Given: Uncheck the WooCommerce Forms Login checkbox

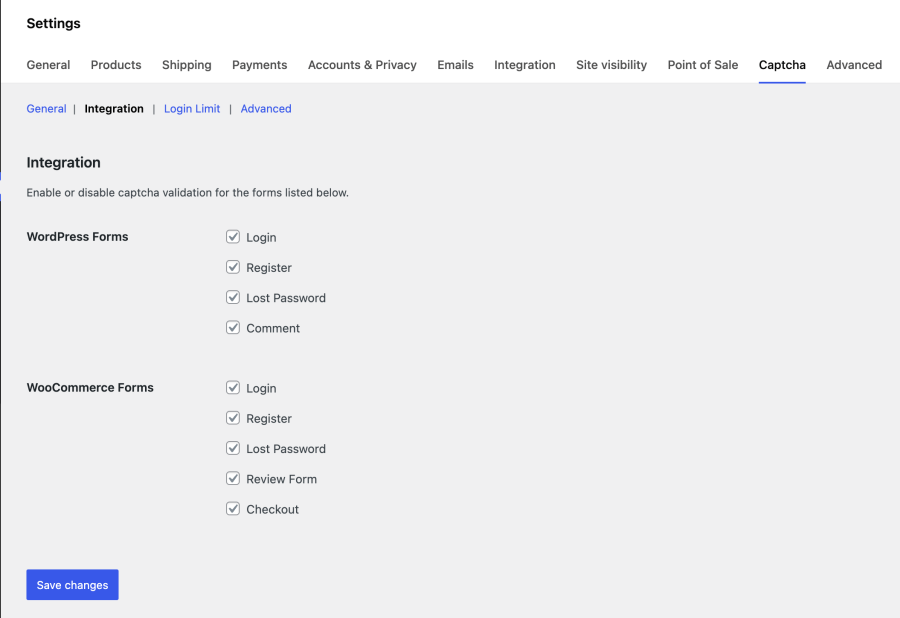Looking at the screenshot, I should [x=232, y=388].
